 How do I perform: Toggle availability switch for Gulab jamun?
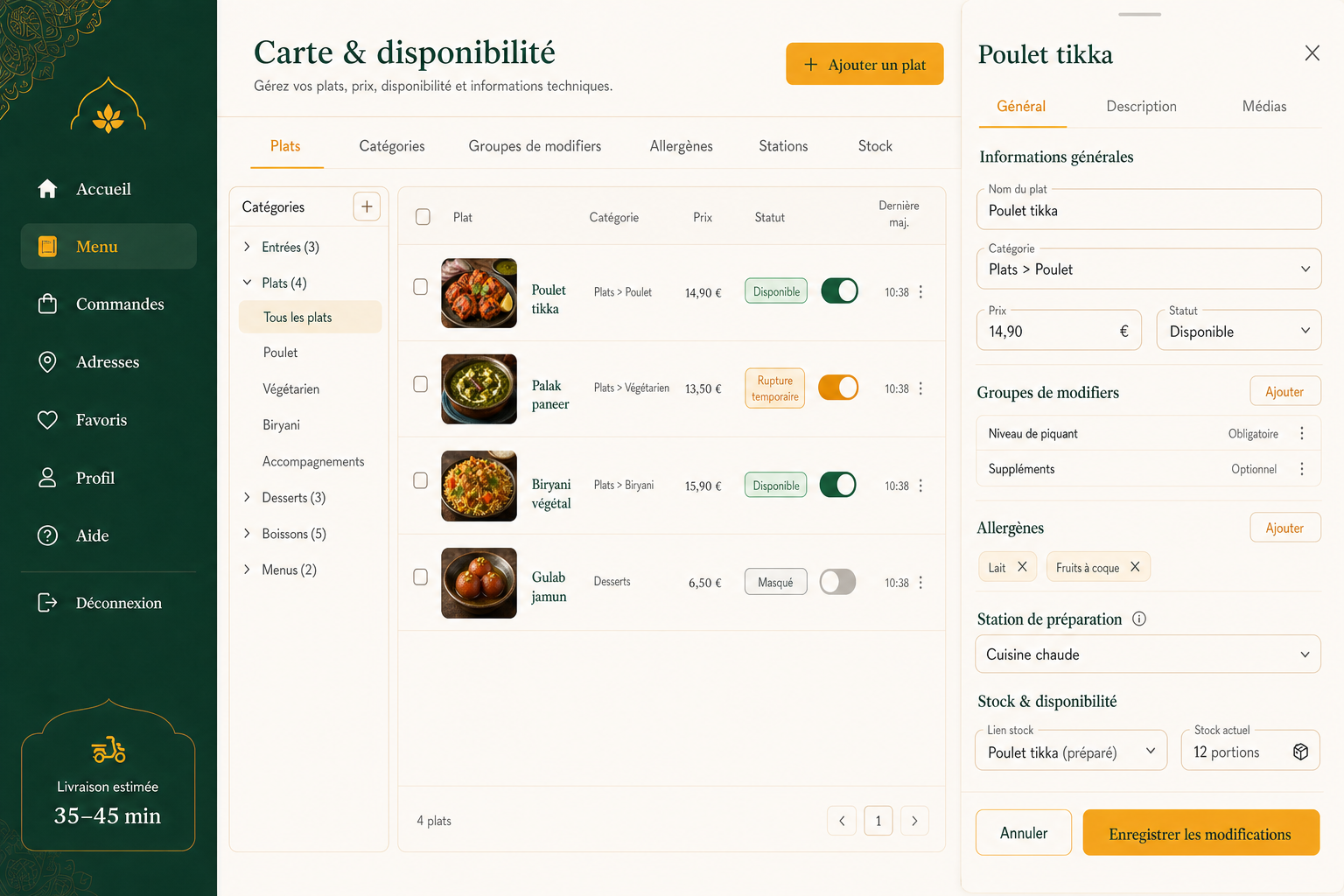838,582
